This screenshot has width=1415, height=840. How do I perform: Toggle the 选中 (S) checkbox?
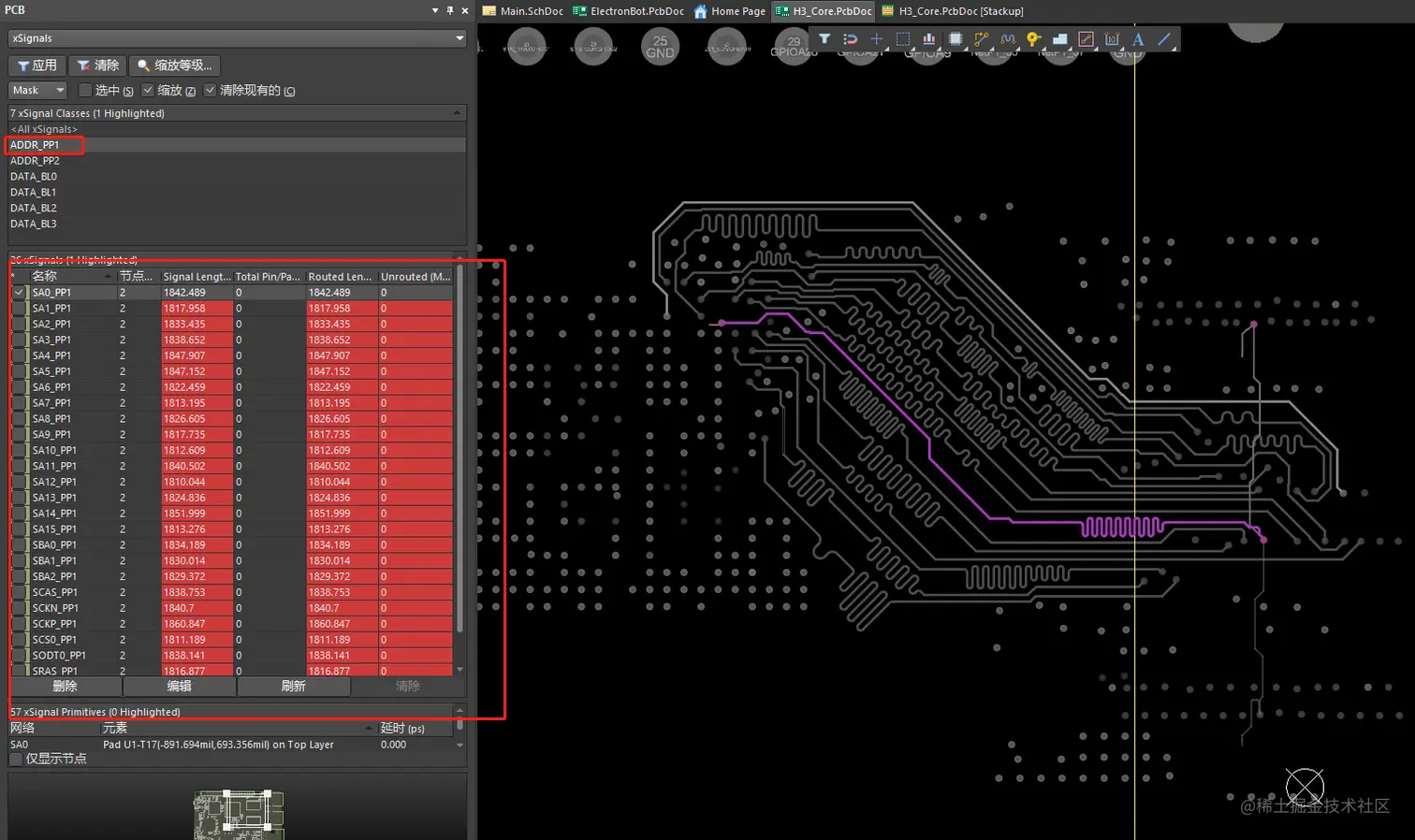click(x=85, y=90)
